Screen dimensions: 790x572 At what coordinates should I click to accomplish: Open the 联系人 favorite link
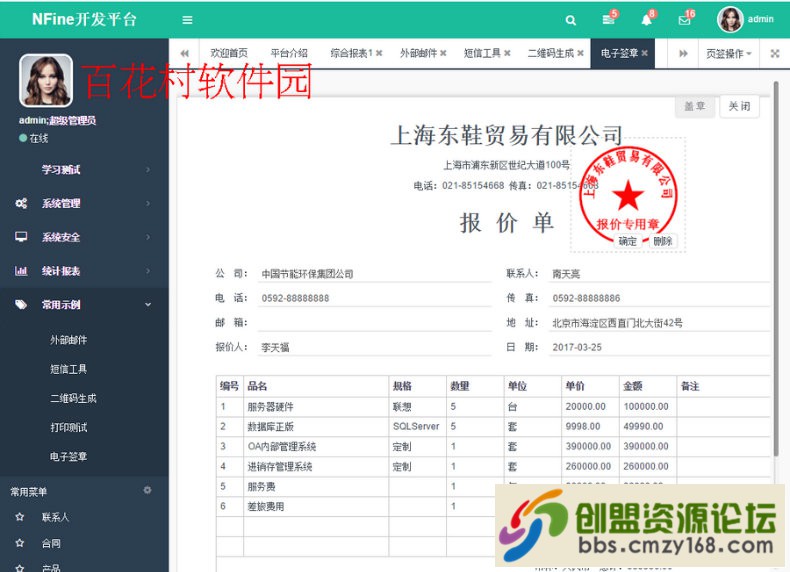point(55,517)
